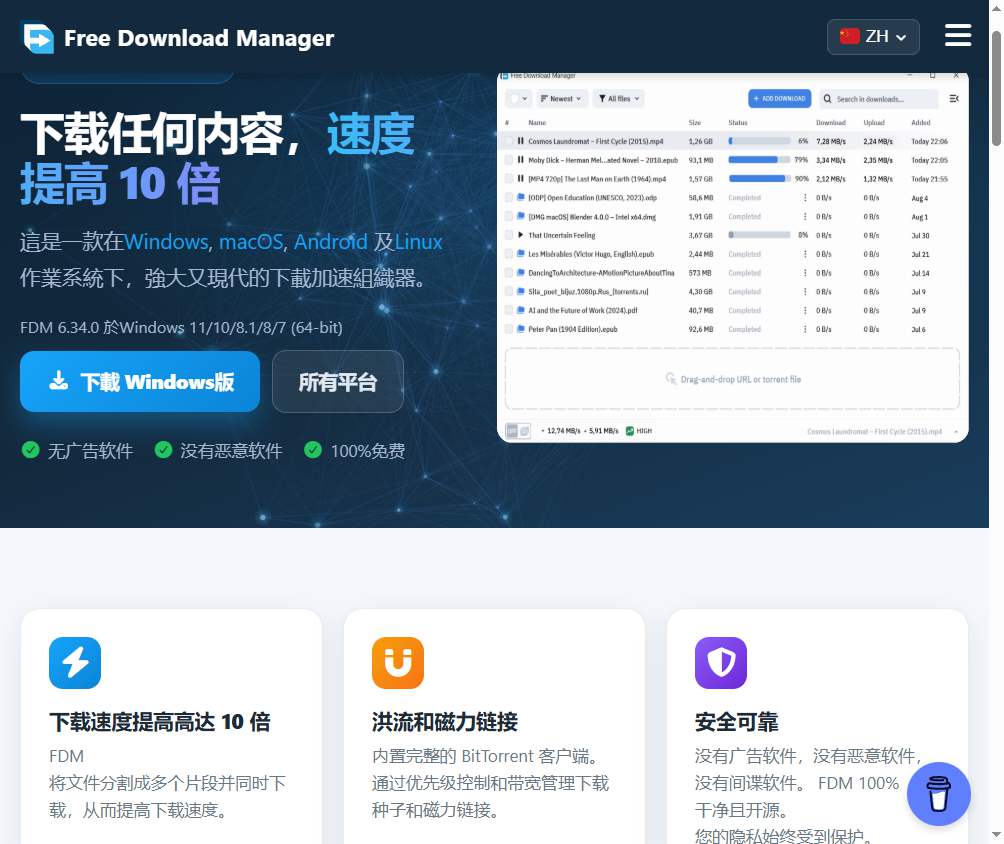Click pause icon for Cosmos Laundromat download
The width and height of the screenshot is (1004, 844).
click(x=521, y=141)
